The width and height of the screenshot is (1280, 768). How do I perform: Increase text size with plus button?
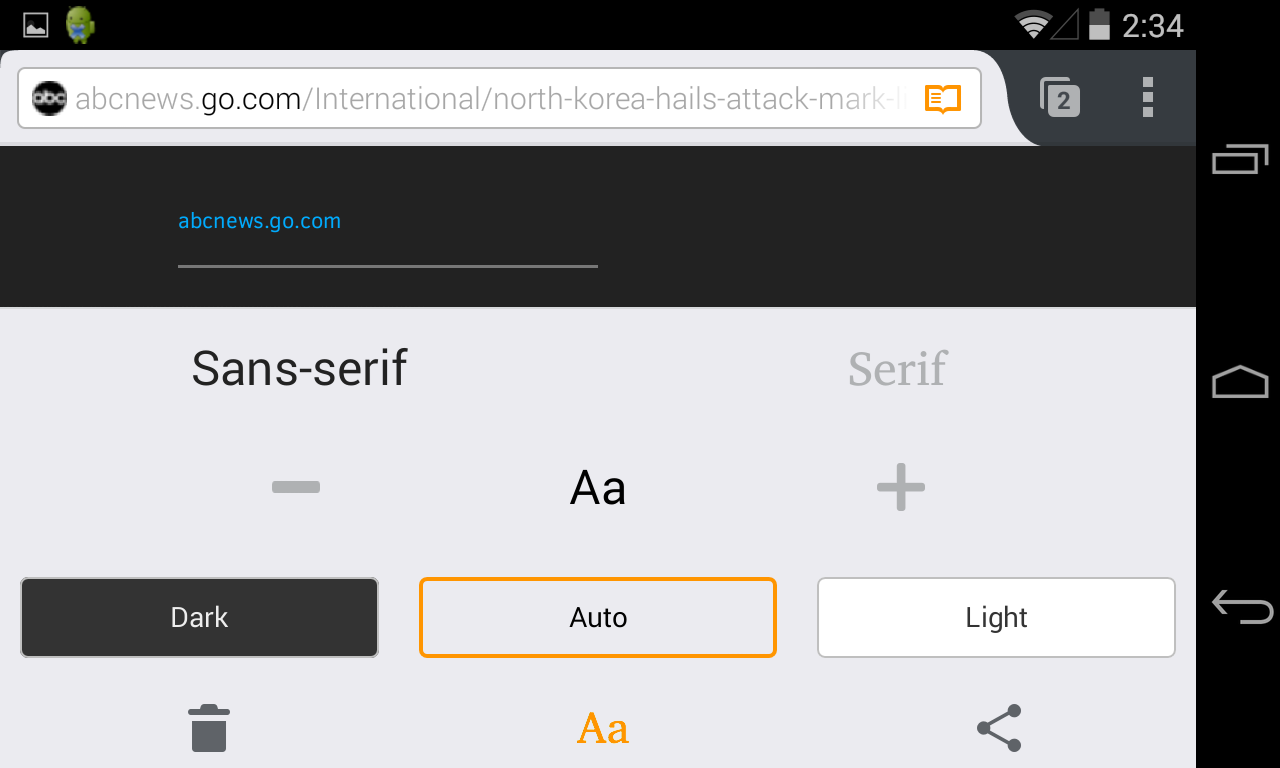coord(901,487)
